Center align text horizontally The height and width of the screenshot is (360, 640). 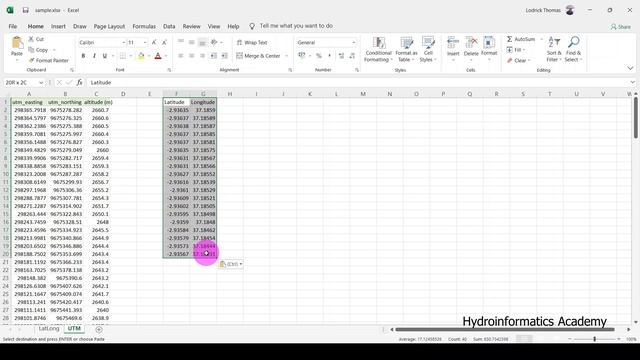[191, 56]
